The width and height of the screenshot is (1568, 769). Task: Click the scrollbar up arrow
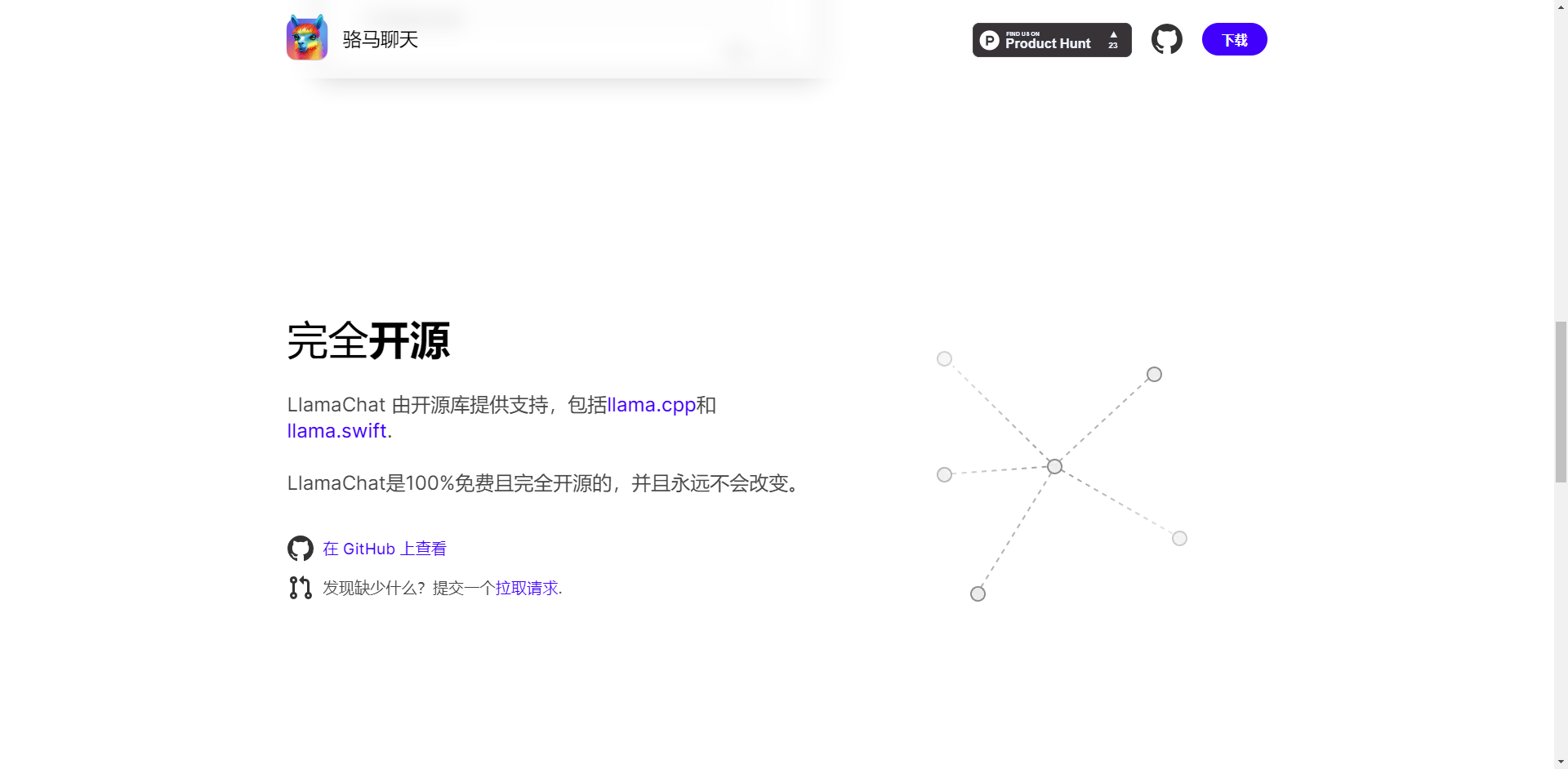pyautogui.click(x=1561, y=7)
